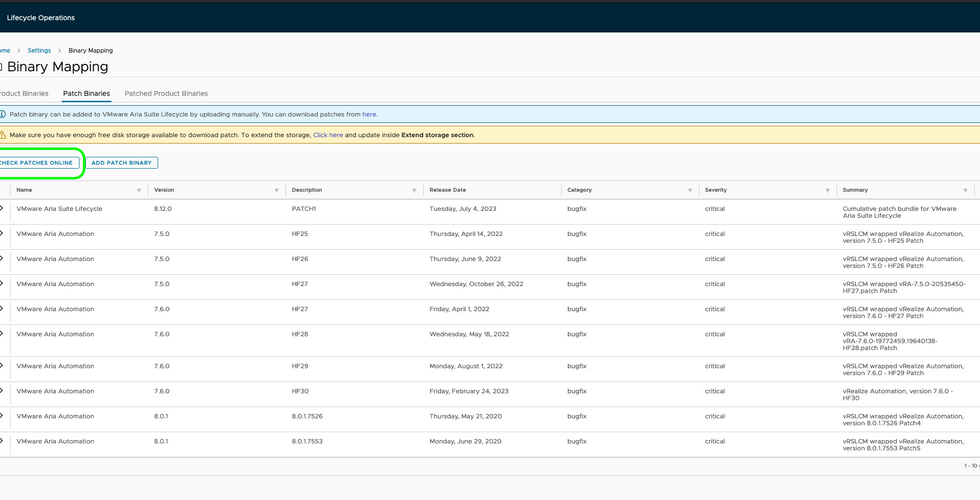The image size is (980, 500).
Task: Open the 'Click here' extend storage link
Action: tap(328, 135)
